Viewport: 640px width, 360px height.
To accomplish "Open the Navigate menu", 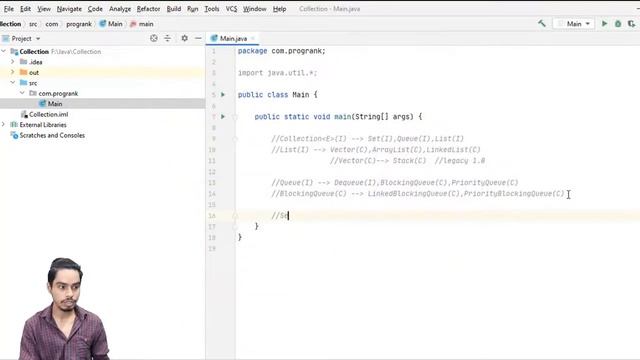I will tap(69, 9).
